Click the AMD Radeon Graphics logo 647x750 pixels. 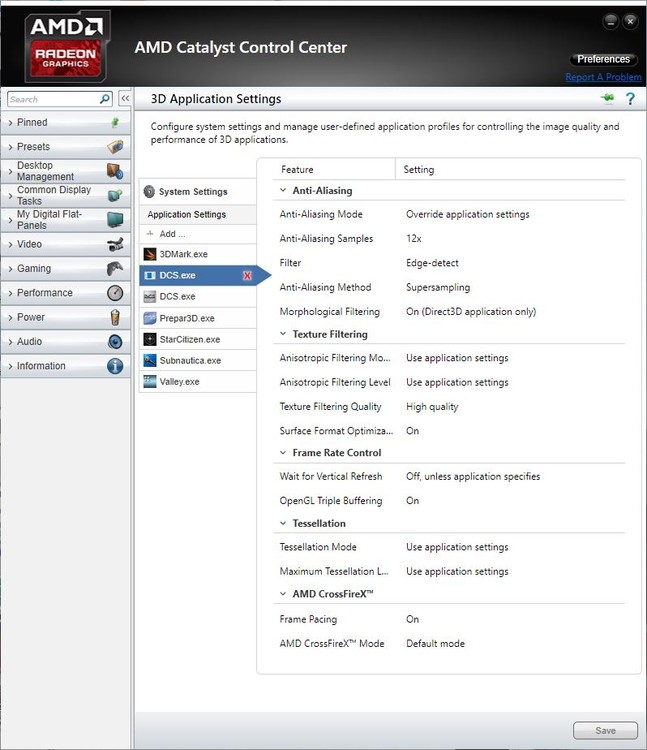66,46
